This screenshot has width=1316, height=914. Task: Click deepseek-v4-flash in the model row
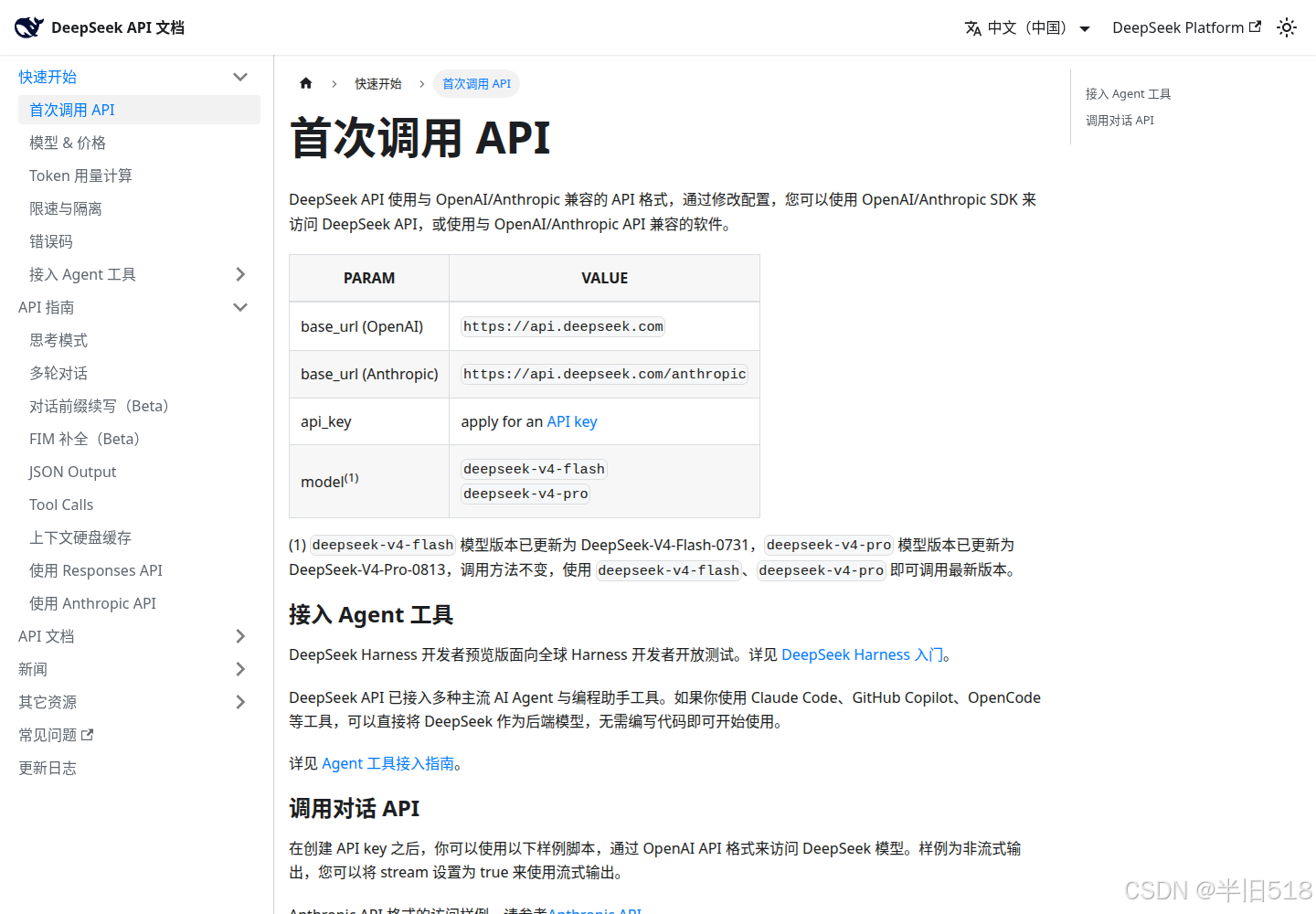pyautogui.click(x=534, y=469)
